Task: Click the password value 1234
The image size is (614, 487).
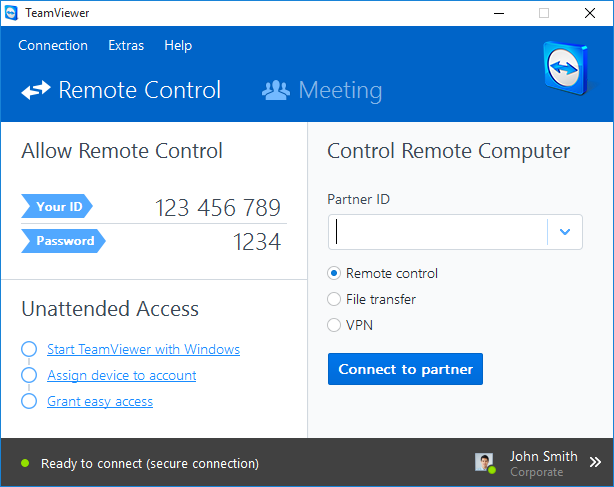Action: pos(257,241)
